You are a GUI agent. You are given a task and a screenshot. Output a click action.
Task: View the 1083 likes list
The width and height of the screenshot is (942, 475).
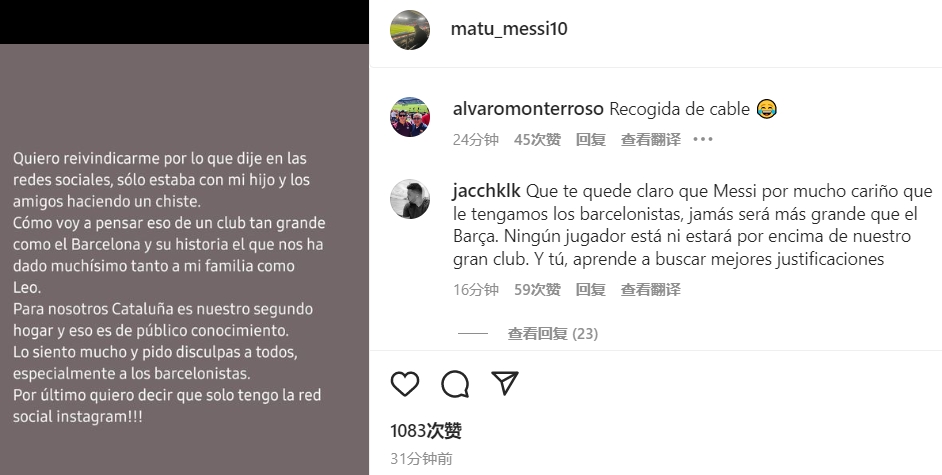tap(426, 431)
